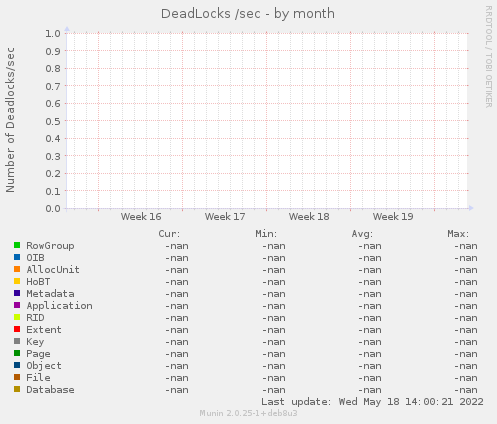Click the Week 17 axis label
497x424 pixels.
click(x=225, y=217)
